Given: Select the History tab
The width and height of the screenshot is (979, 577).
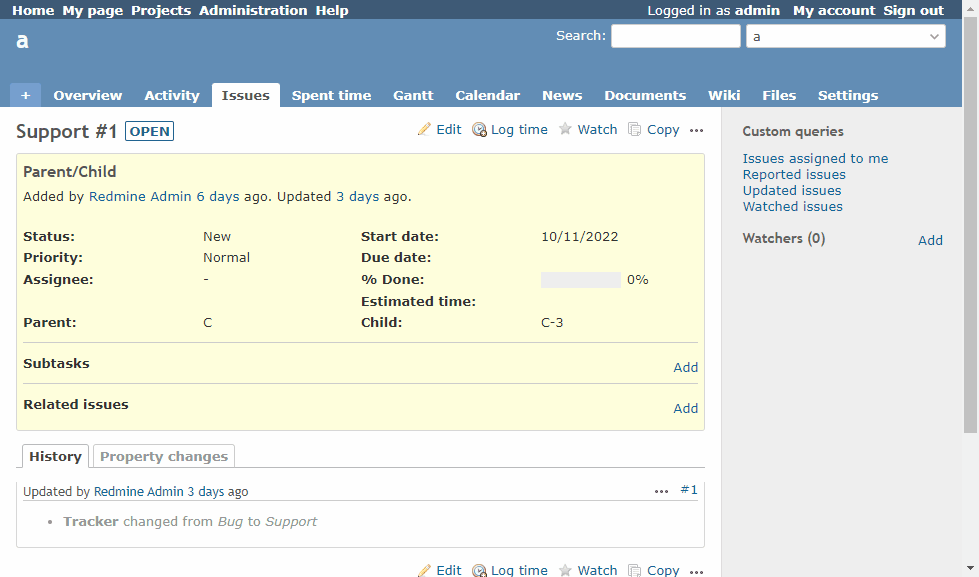Looking at the screenshot, I should coord(56,456).
